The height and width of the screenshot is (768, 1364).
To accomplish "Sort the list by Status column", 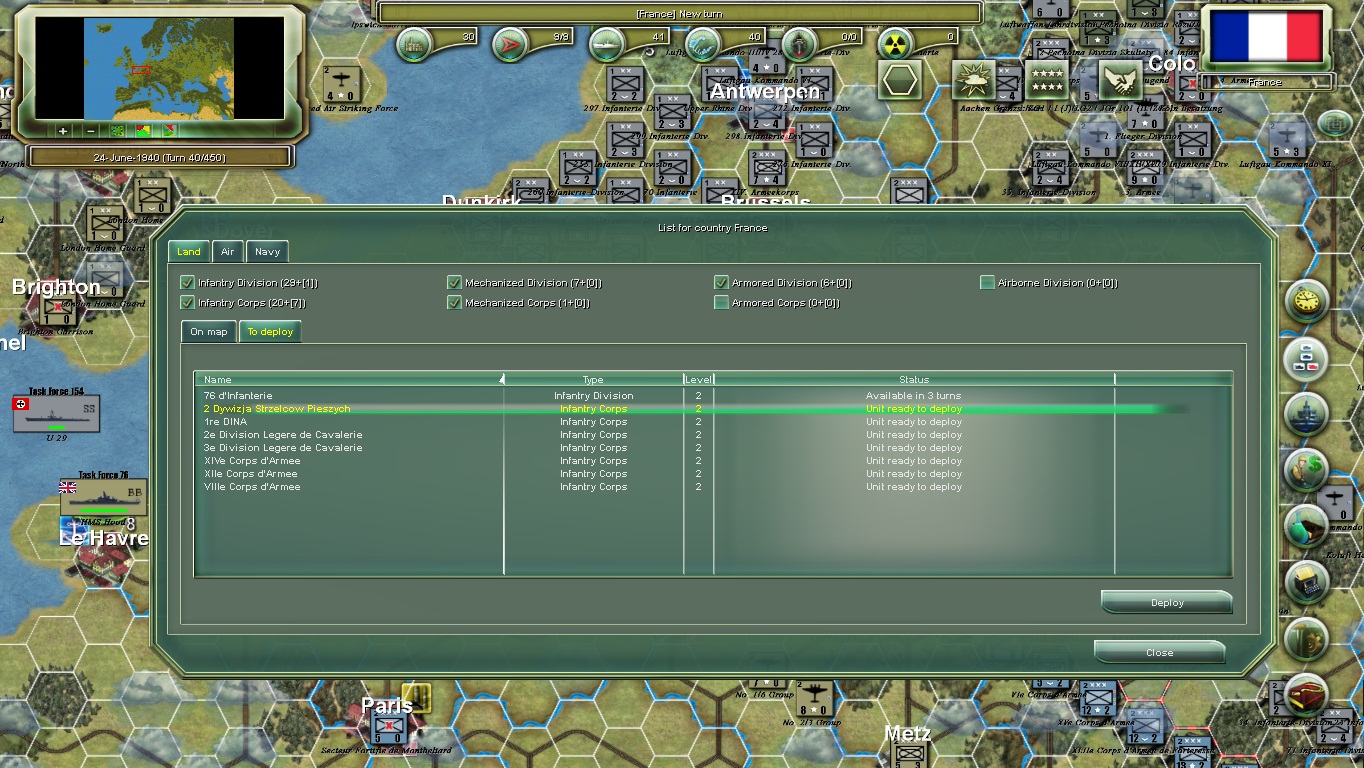I will coord(914,379).
